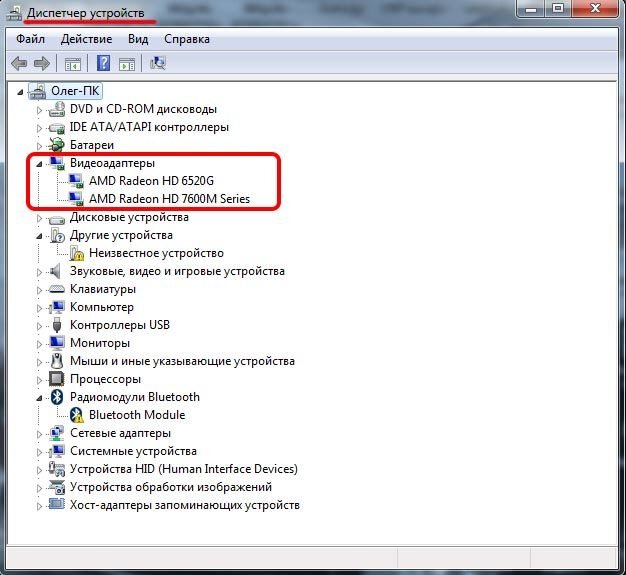Viewport: 626px width, 575px height.
Task: Expand the Батареи node
Action: 39,146
